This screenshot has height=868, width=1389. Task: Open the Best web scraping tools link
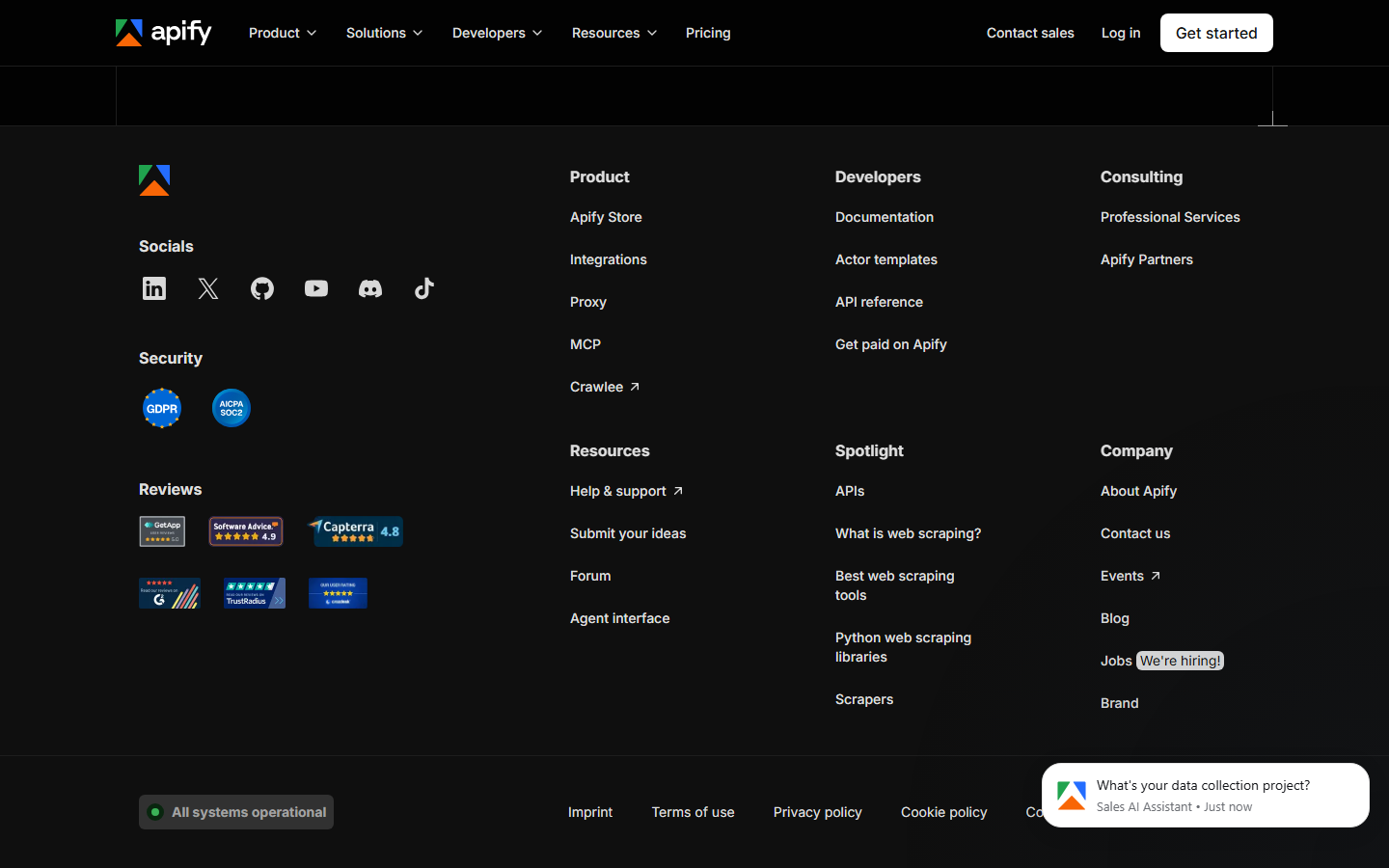point(895,585)
